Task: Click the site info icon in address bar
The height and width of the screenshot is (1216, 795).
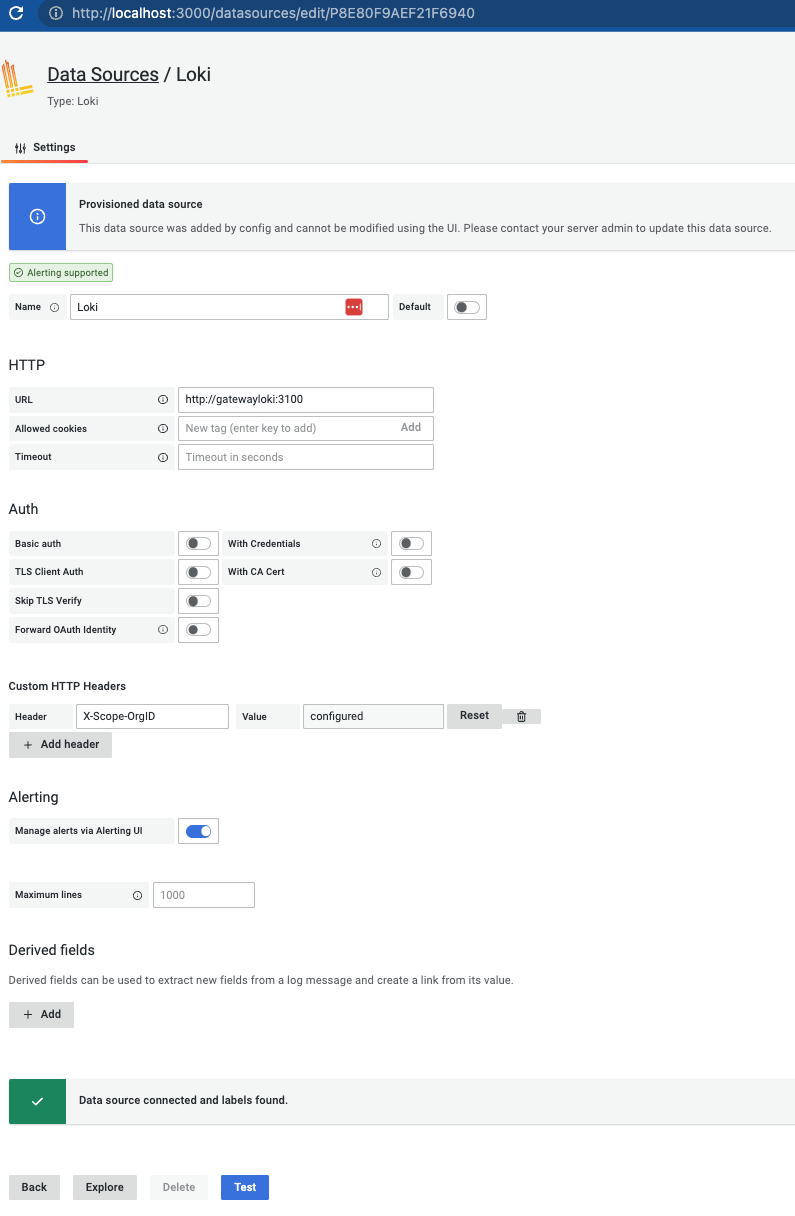Action: click(x=56, y=14)
